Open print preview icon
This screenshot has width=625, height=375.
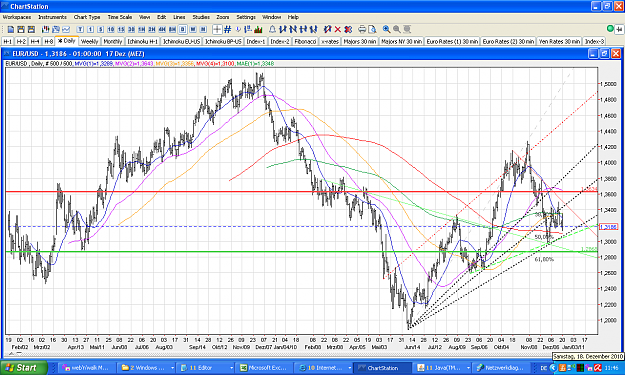(372, 29)
